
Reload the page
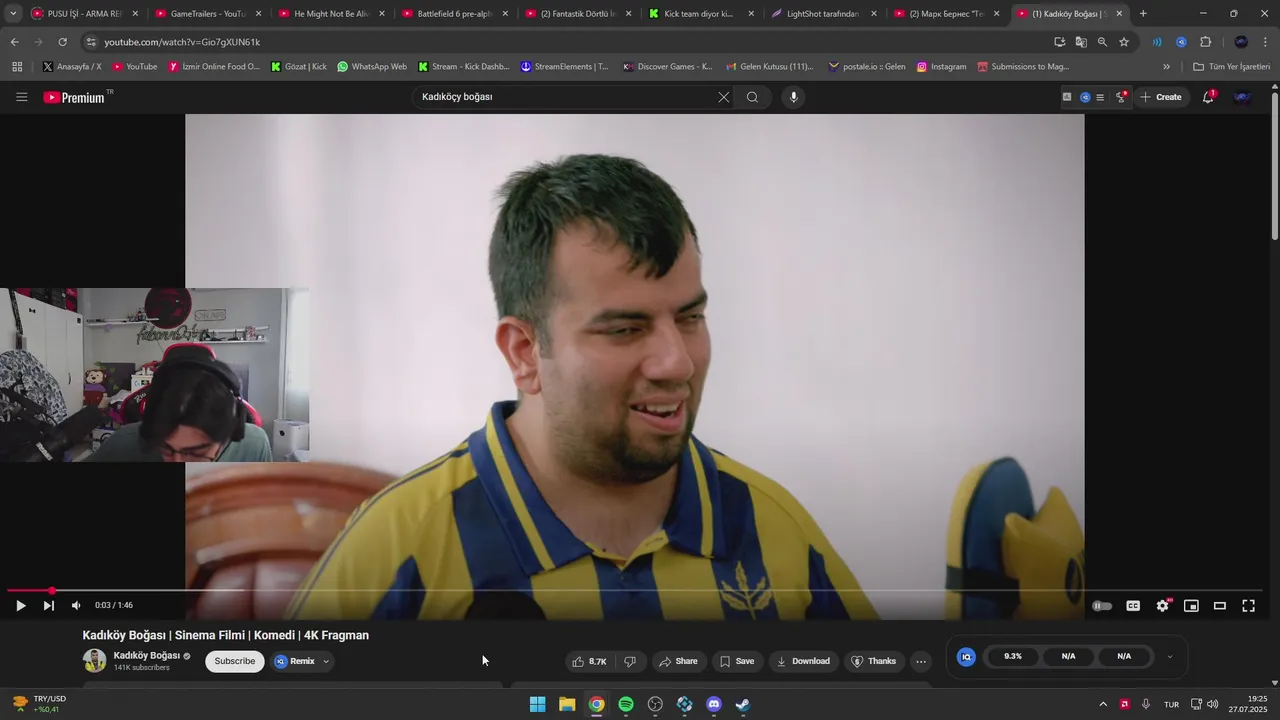62,42
